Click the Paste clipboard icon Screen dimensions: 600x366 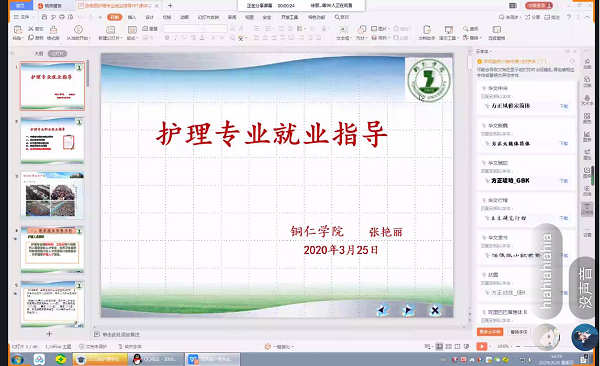pyautogui.click(x=18, y=29)
